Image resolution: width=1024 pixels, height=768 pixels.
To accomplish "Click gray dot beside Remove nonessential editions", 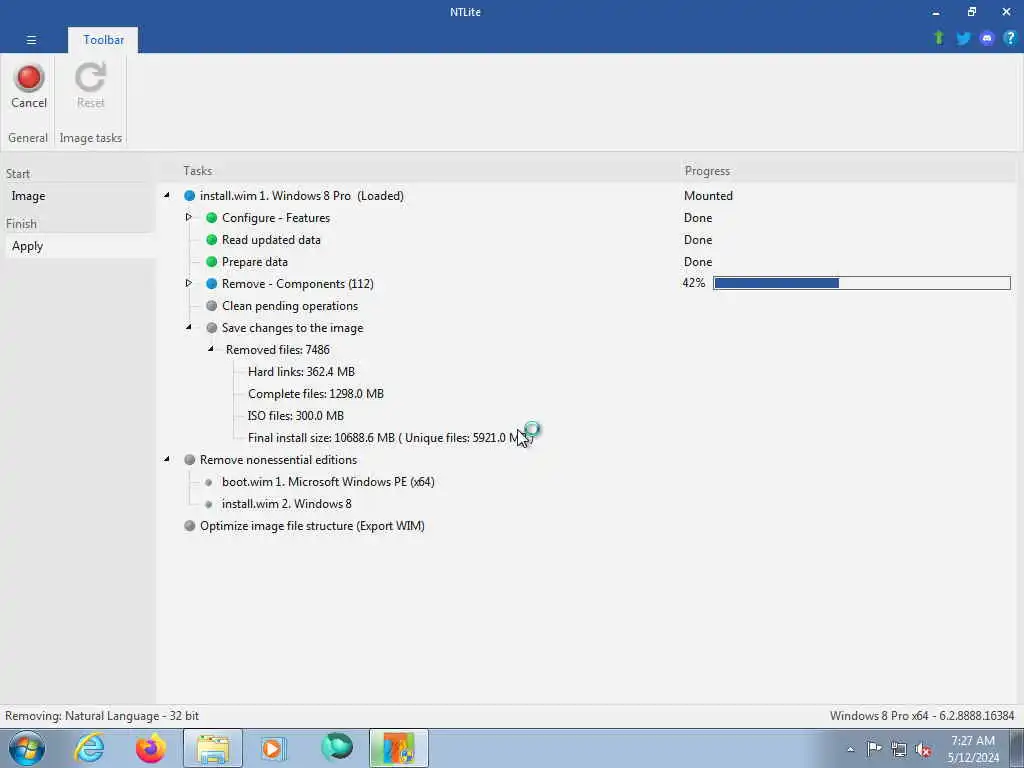I will 189,460.
